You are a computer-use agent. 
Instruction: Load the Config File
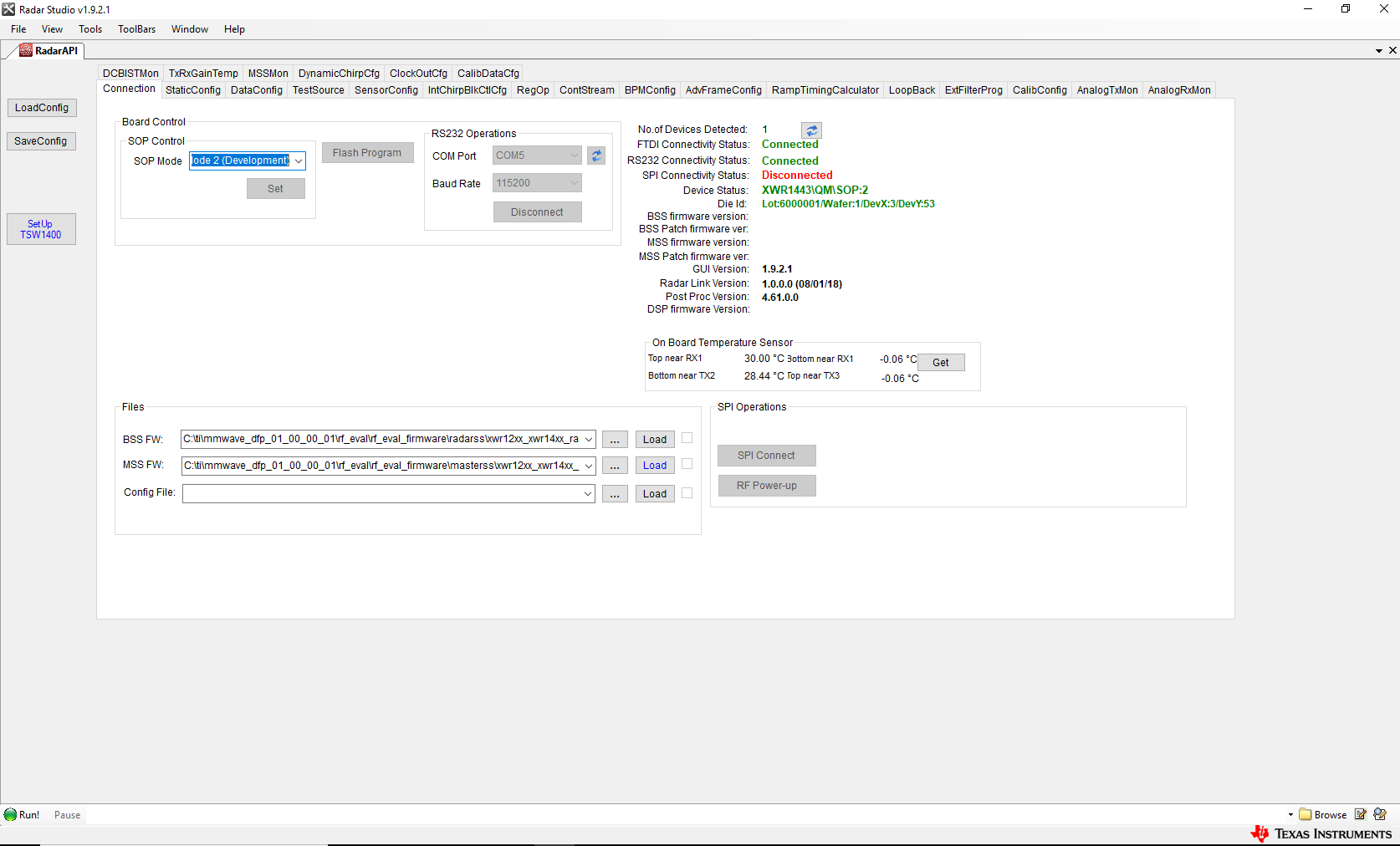[x=655, y=494]
